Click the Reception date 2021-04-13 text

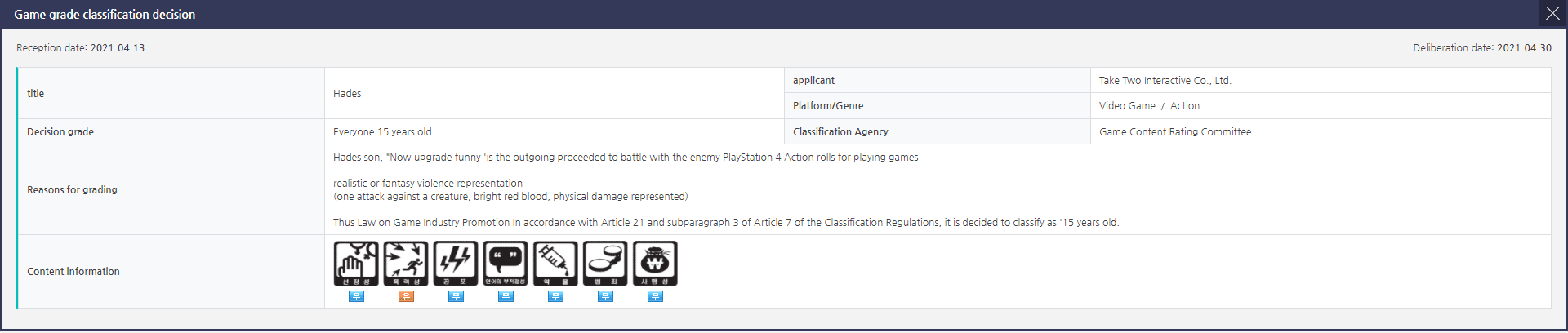[81, 48]
